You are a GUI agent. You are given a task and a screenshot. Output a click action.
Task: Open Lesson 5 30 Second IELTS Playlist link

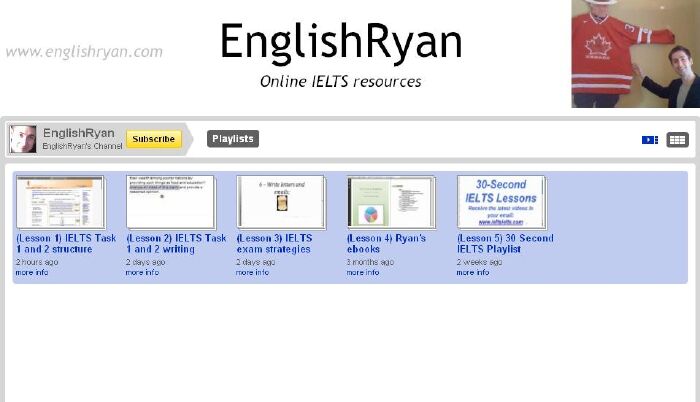pos(505,243)
